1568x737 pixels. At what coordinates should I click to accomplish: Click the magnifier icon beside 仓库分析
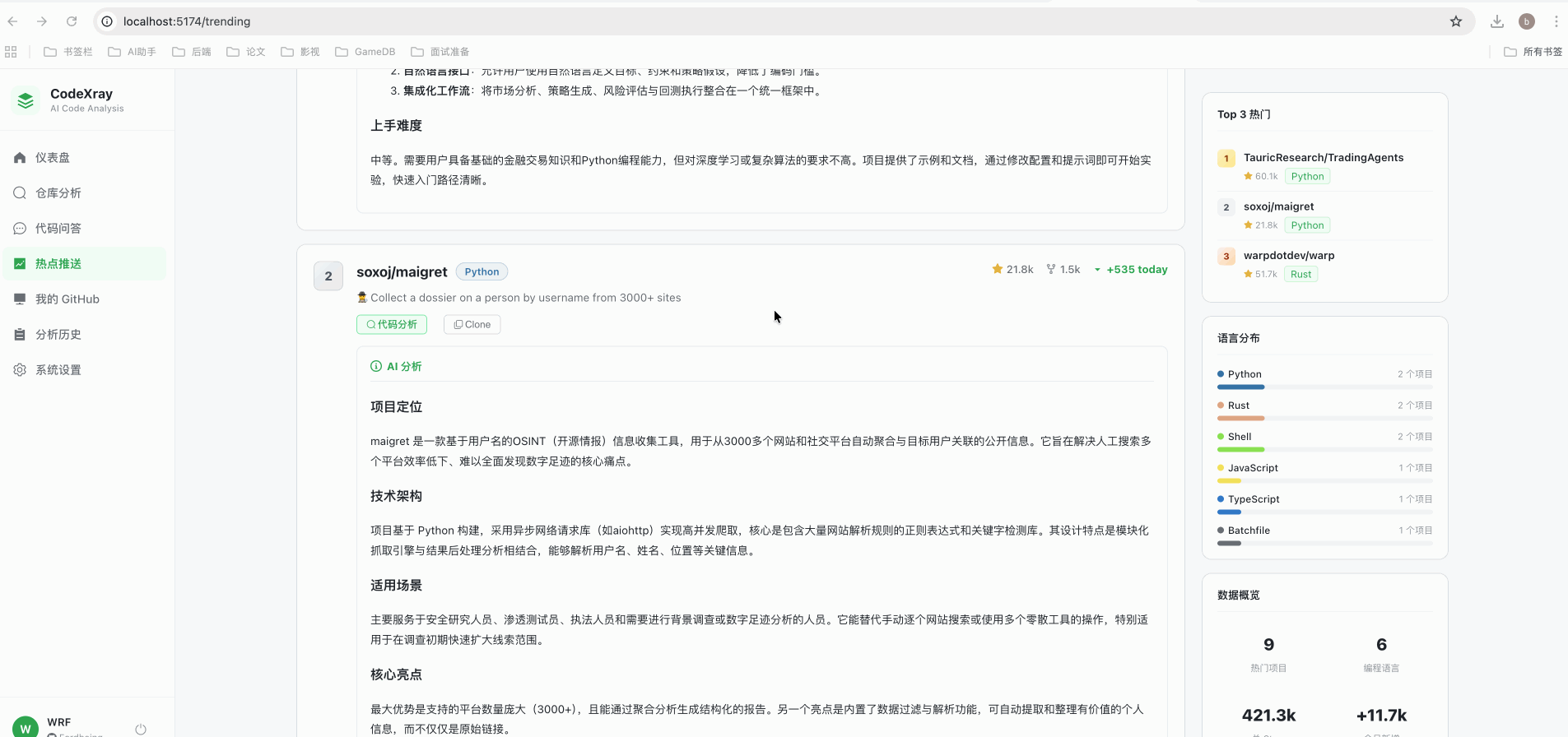coord(20,192)
